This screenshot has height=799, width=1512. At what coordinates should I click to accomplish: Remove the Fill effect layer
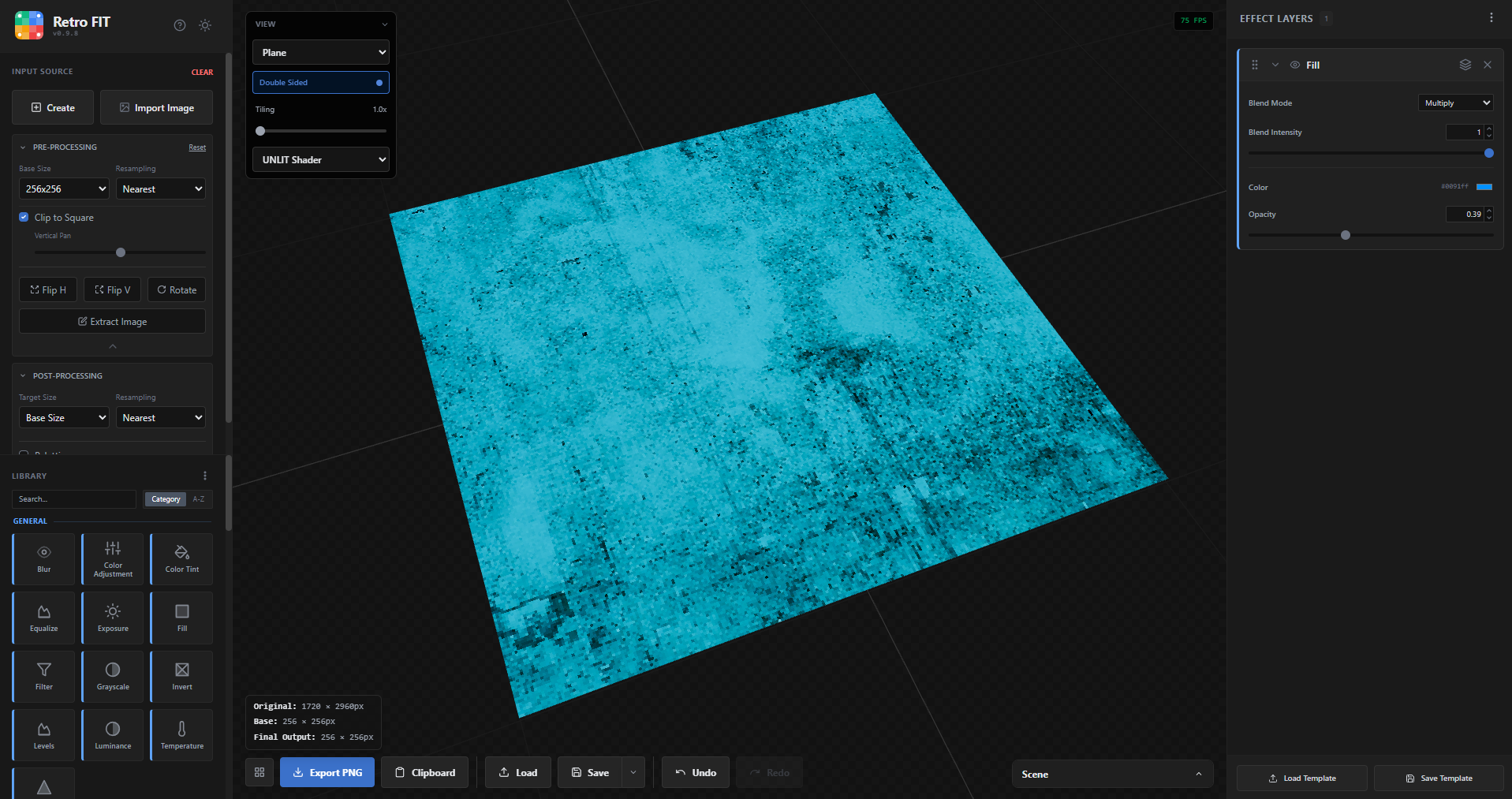tap(1488, 65)
